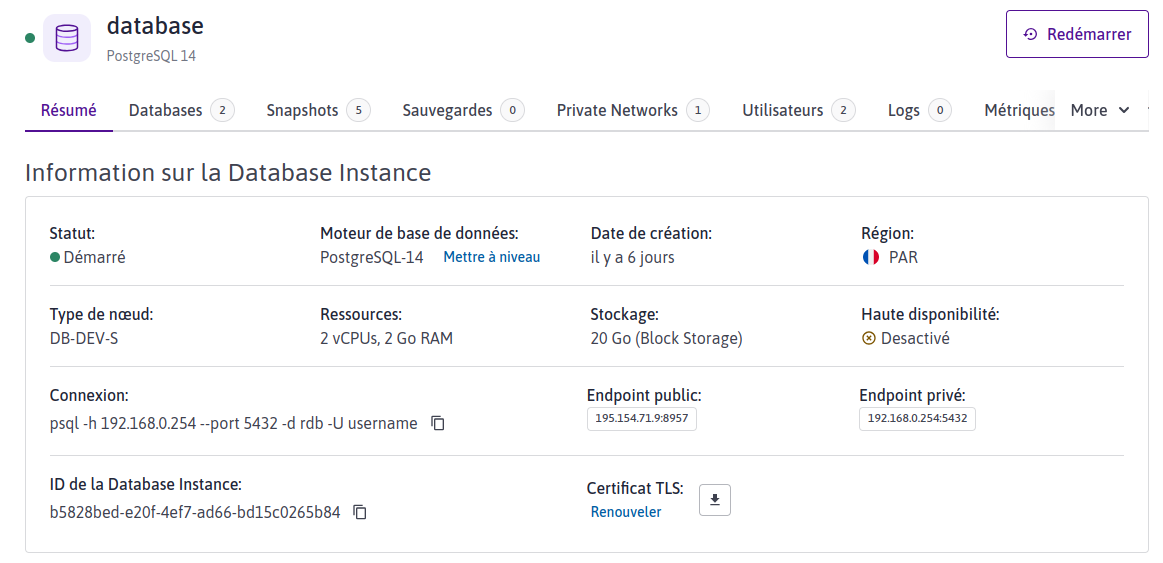The width and height of the screenshot is (1163, 563).
Task: Click the green Démarré status dot
Action: coord(55,257)
